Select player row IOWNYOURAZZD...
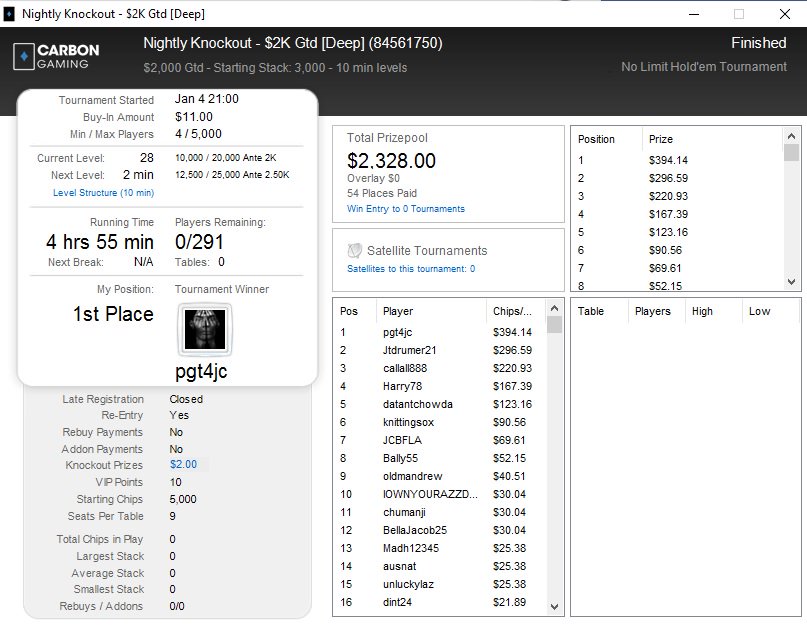This screenshot has width=807, height=637. click(x=440, y=494)
